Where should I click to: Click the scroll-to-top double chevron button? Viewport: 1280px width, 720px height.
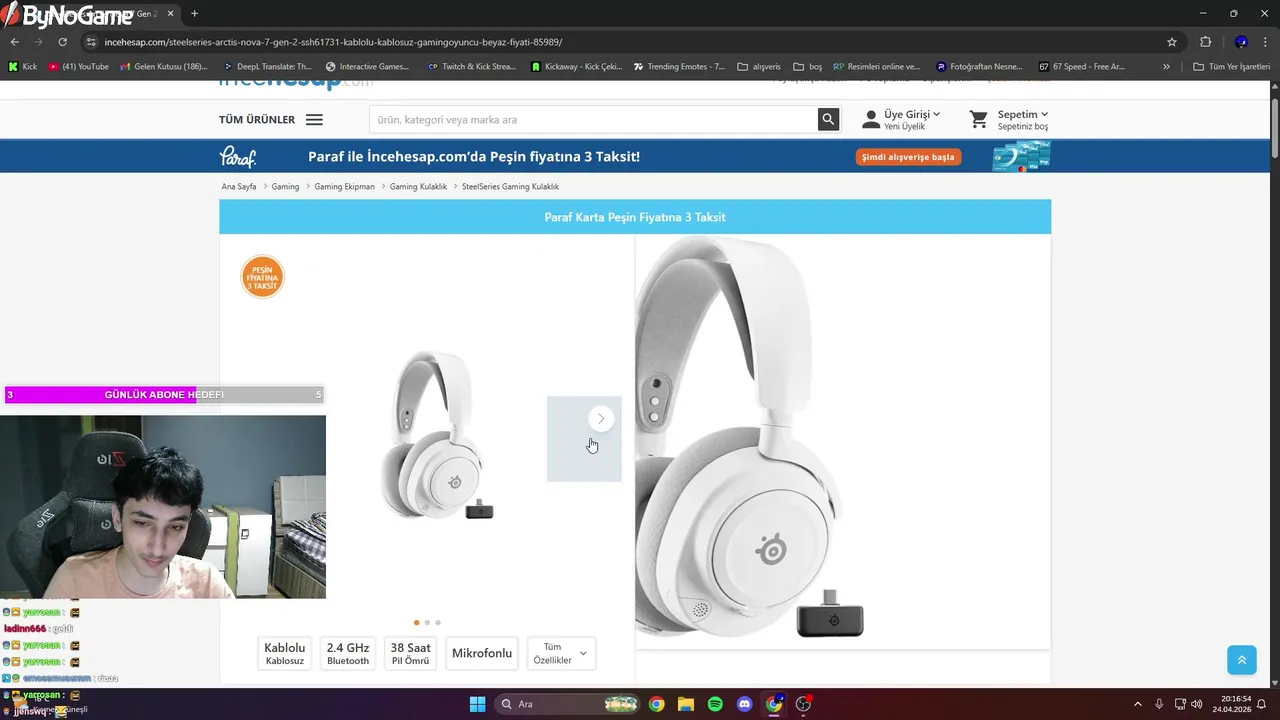coord(1241,660)
